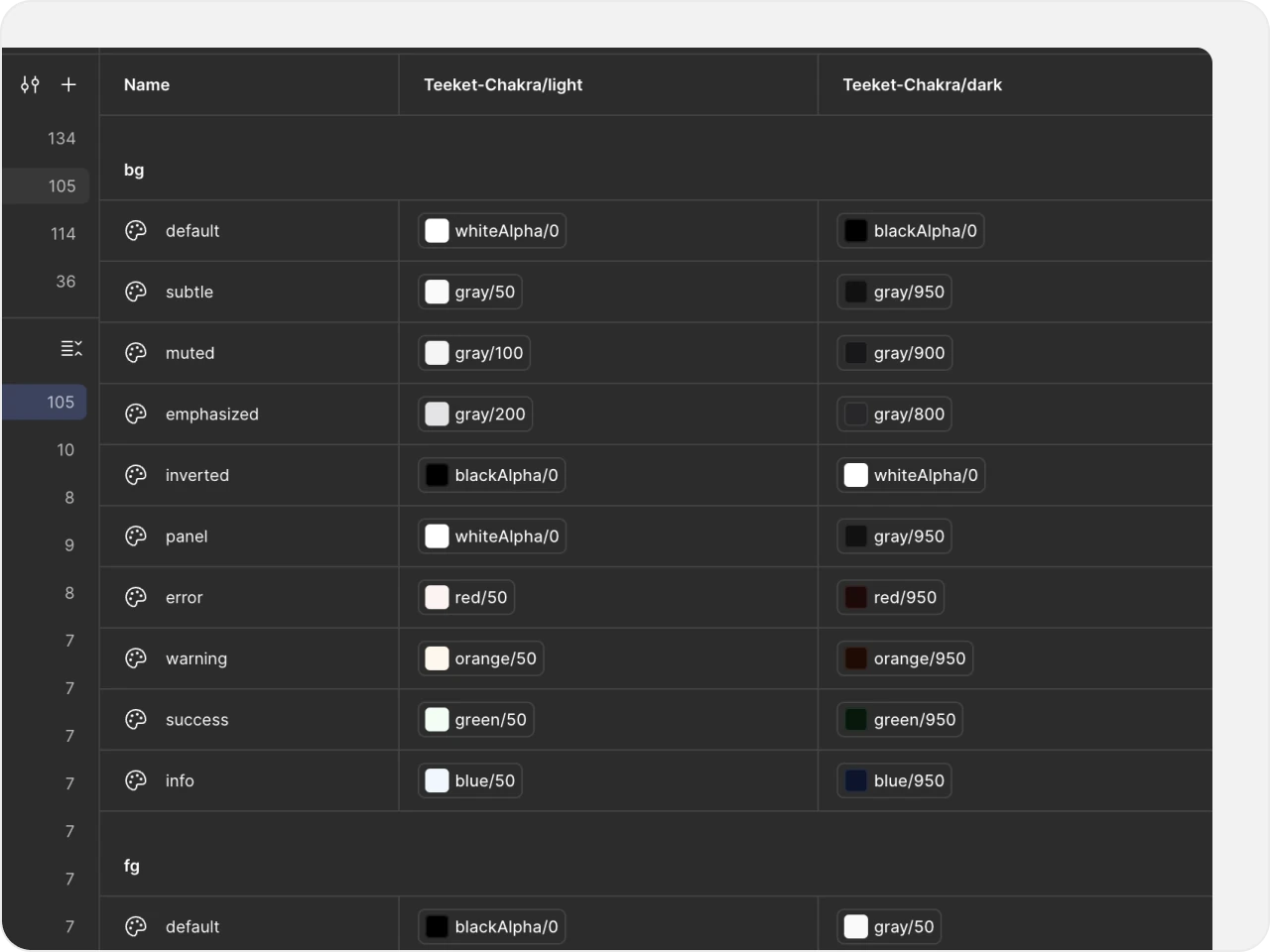Open the gray/950 chip in subtle row
Image resolution: width=1270 pixels, height=952 pixels.
[894, 292]
